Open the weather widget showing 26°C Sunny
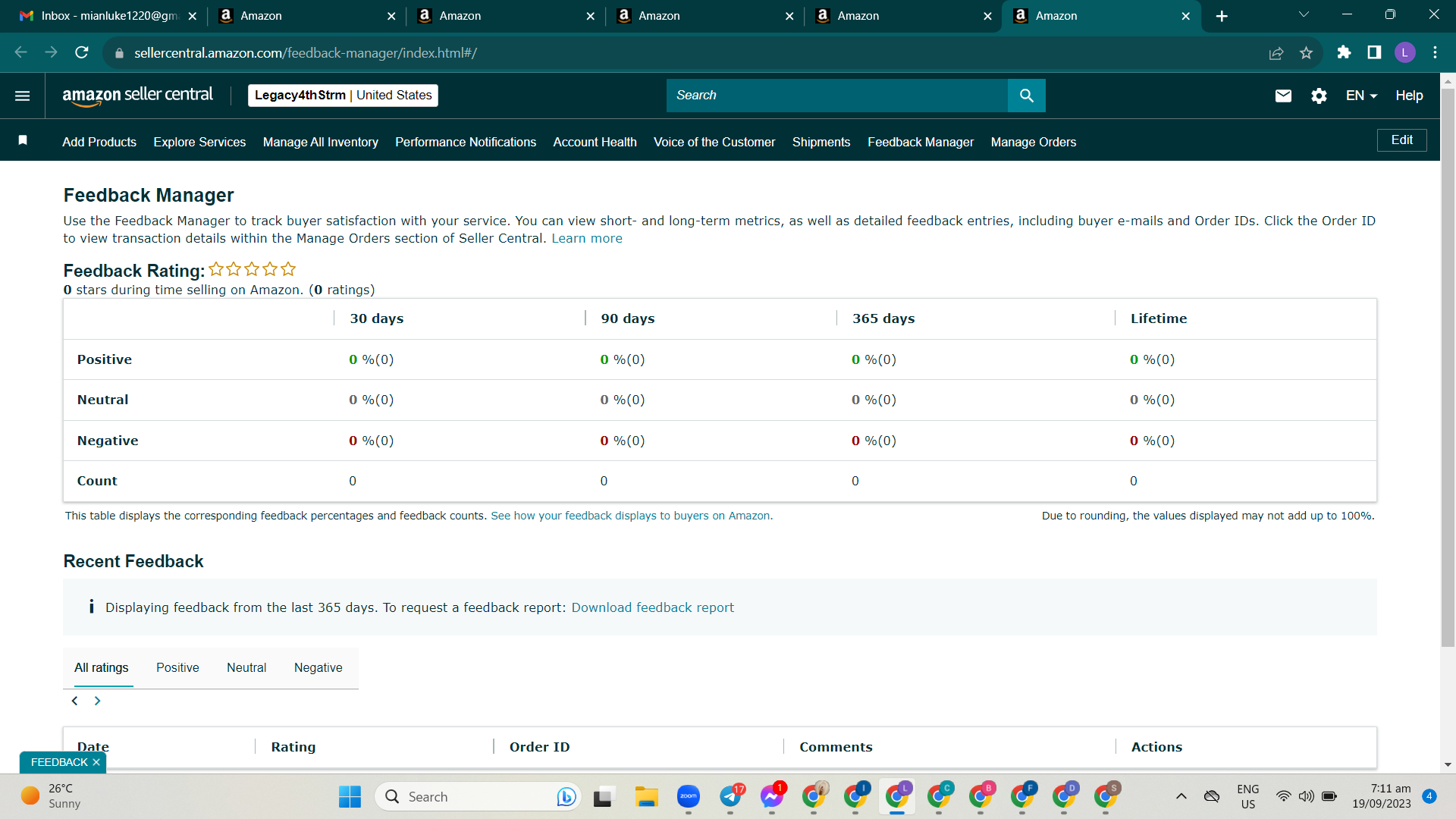This screenshot has width=1456, height=819. pyautogui.click(x=52, y=796)
